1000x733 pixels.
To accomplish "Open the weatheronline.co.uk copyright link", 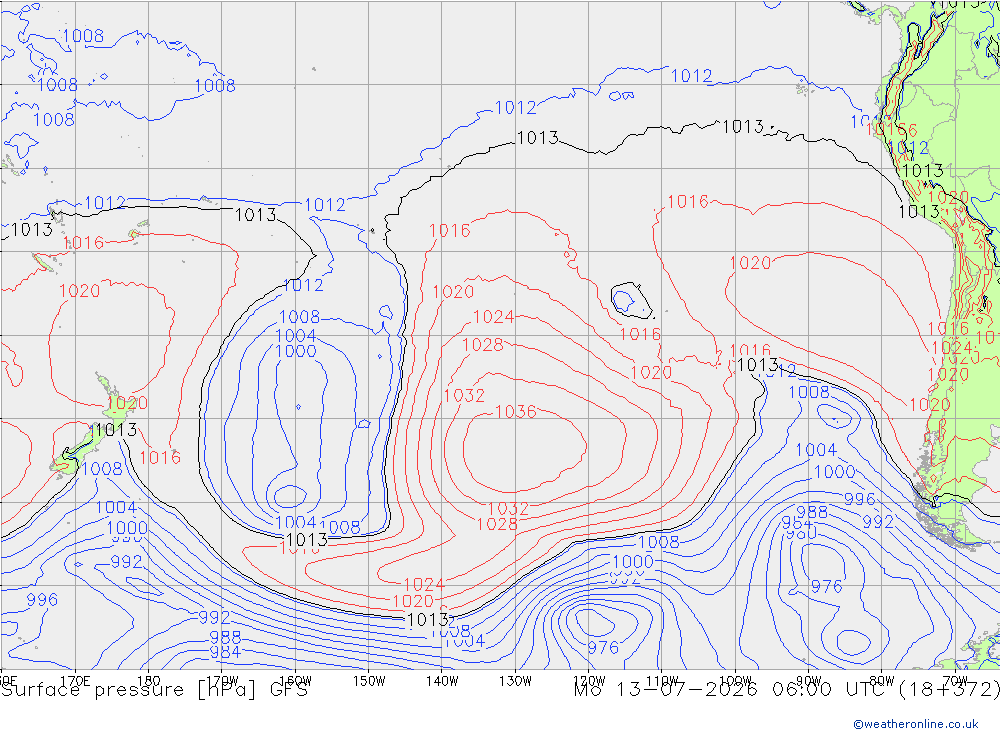I will 916,723.
